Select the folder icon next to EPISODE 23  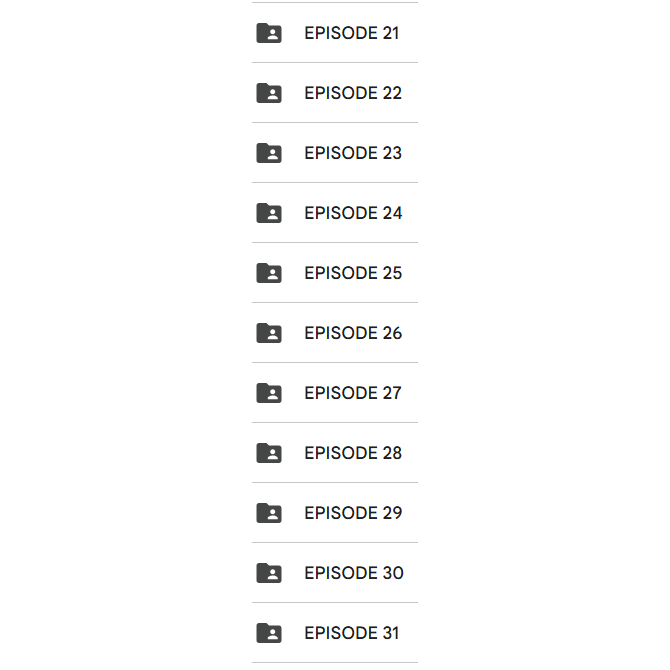(269, 153)
